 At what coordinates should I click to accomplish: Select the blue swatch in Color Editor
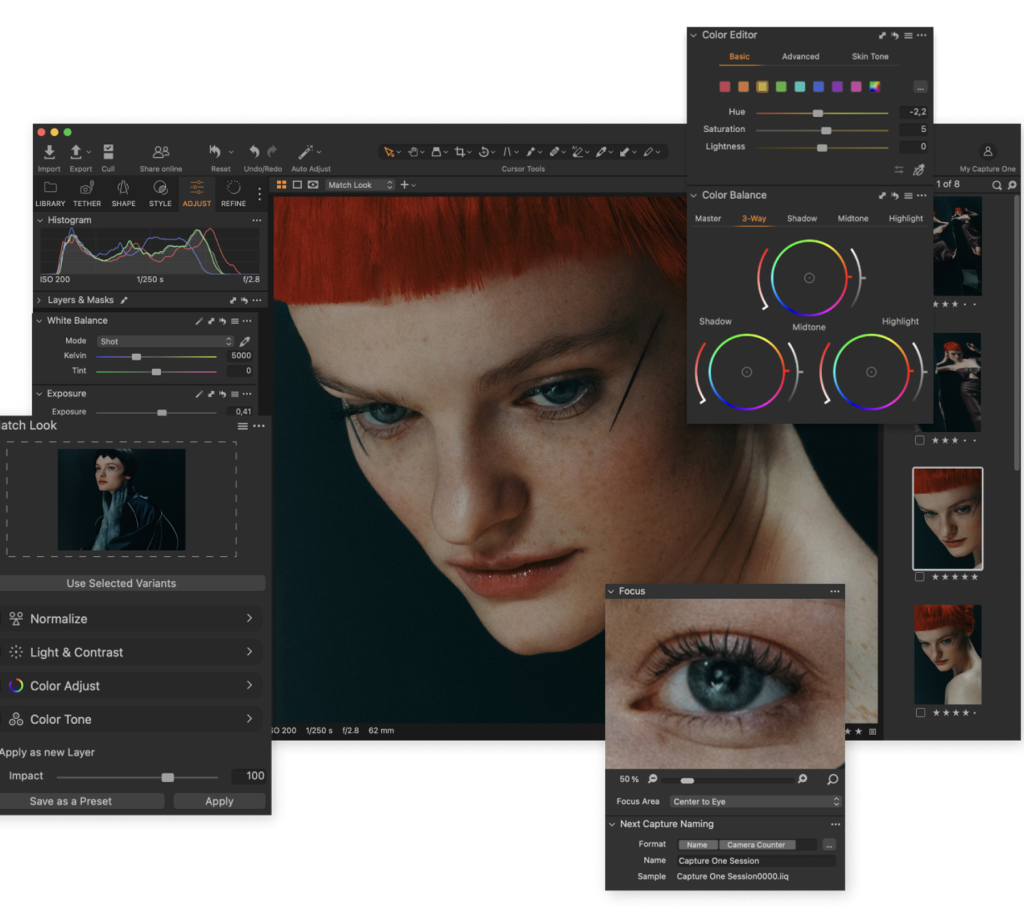click(819, 87)
